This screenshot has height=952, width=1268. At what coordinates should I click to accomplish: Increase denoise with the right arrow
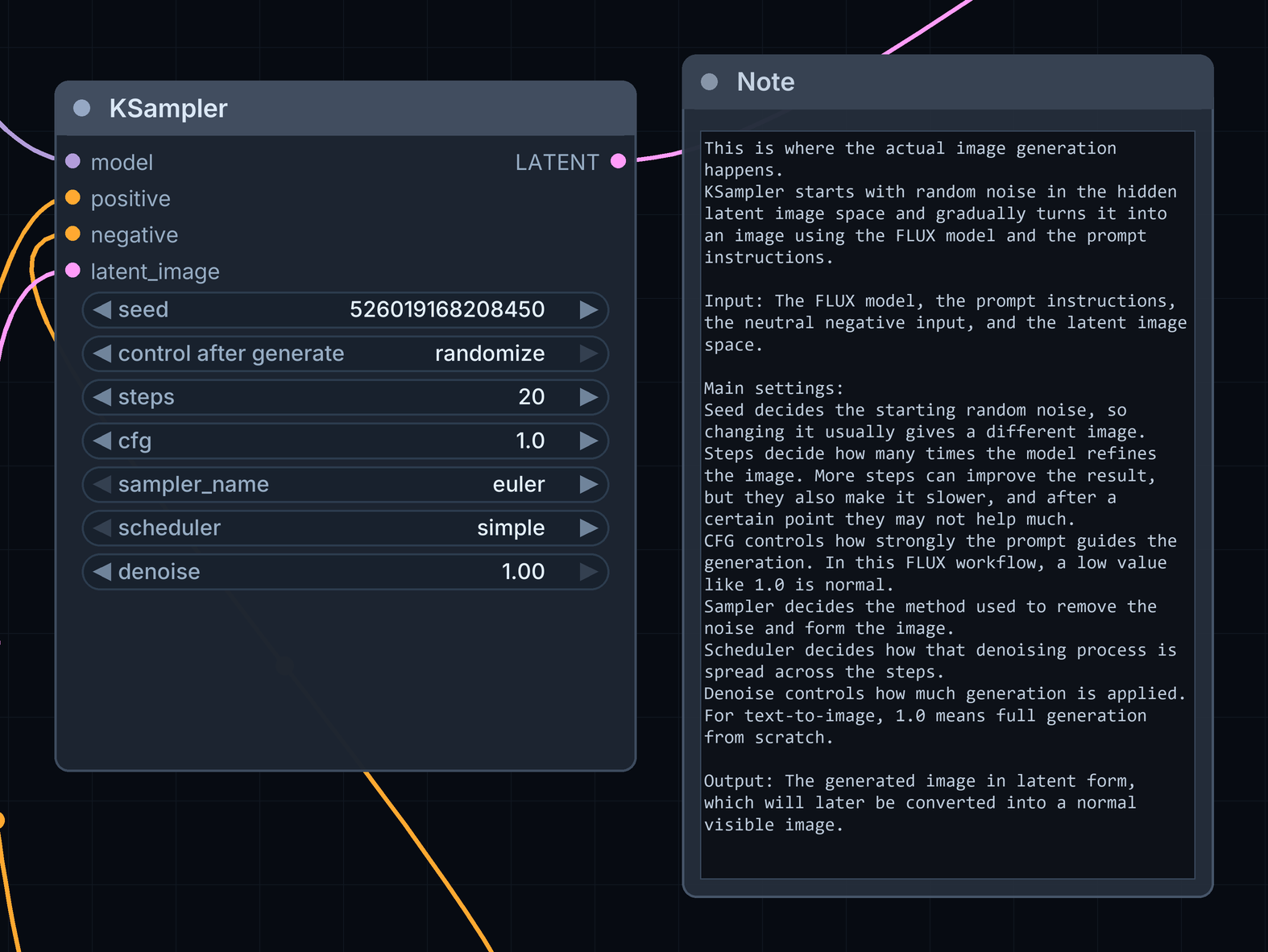[589, 571]
